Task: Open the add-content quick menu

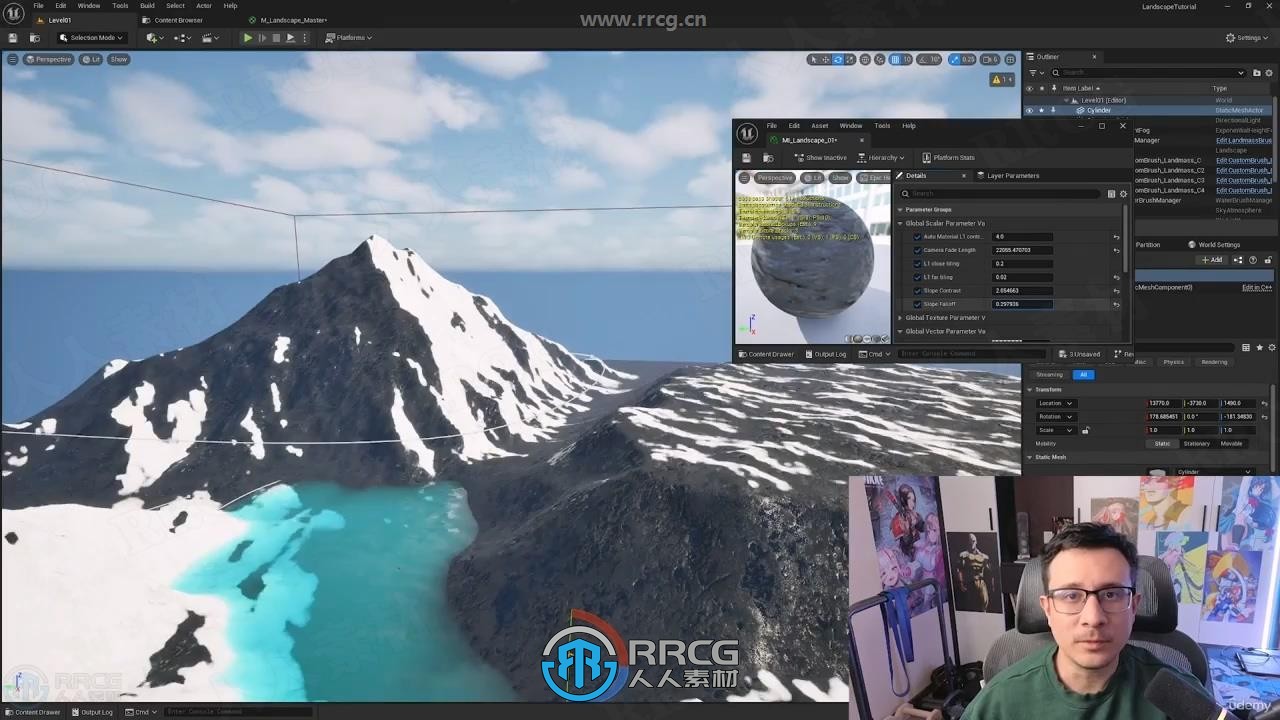Action: tap(154, 38)
